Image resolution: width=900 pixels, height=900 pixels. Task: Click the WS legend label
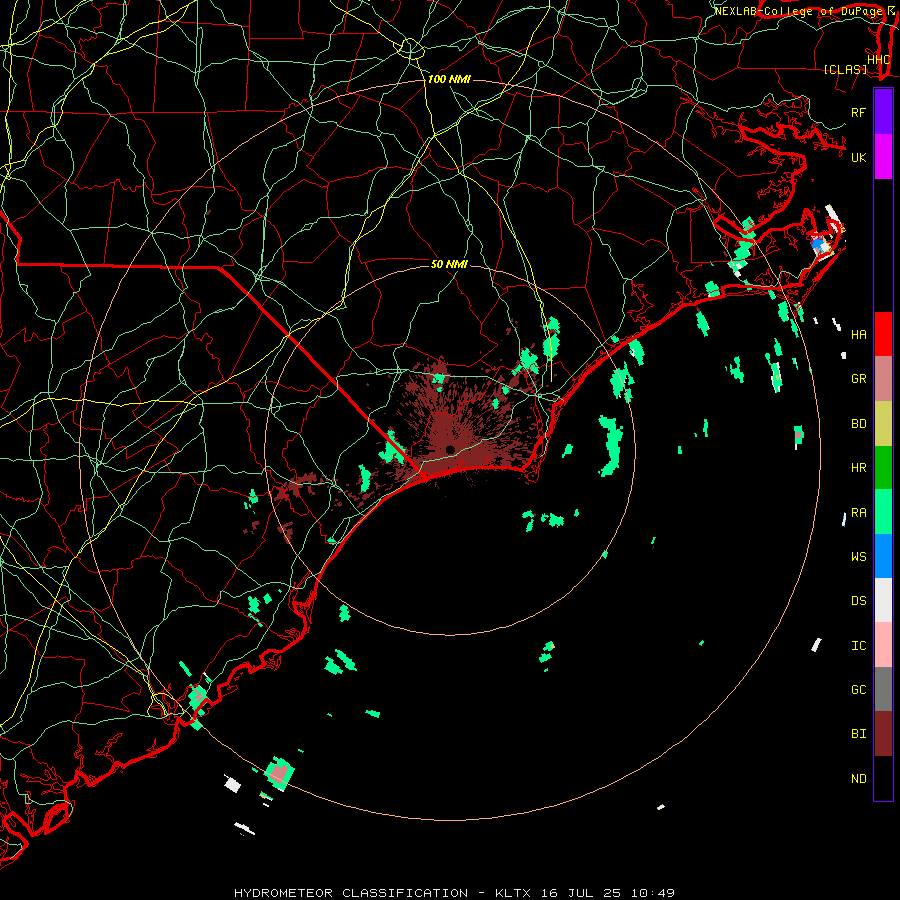858,556
